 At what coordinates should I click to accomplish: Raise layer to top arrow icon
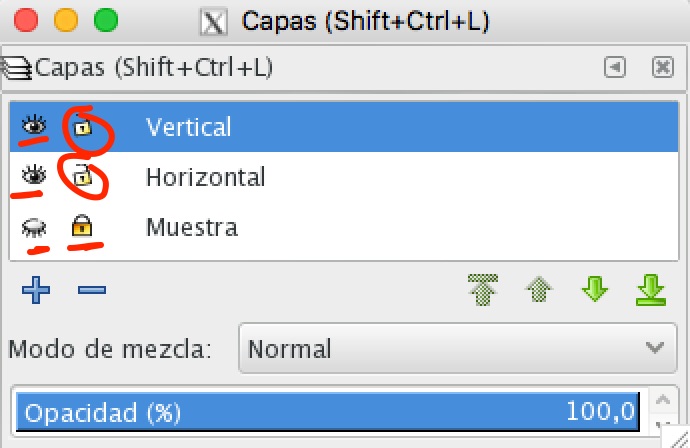[x=484, y=291]
